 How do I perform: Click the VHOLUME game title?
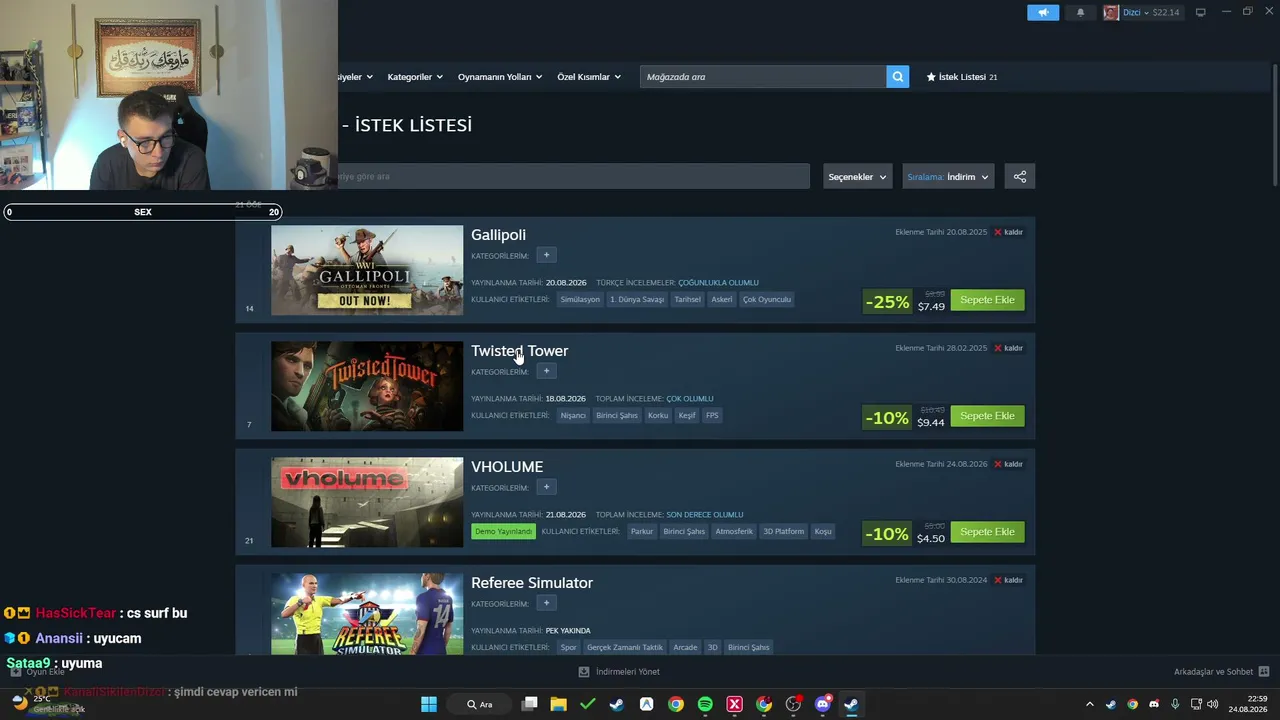click(507, 467)
